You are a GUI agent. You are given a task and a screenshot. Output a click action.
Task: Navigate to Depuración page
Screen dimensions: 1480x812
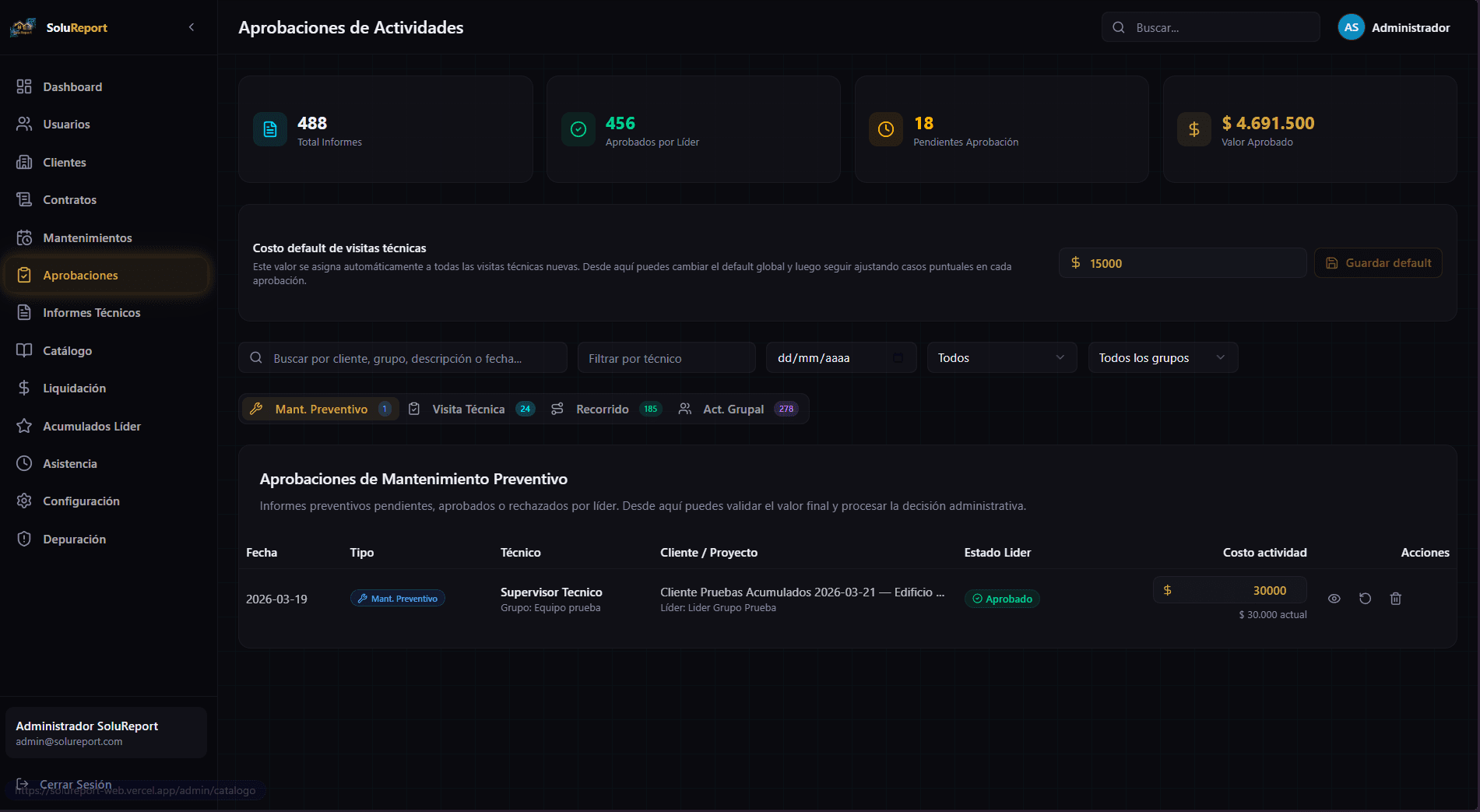[74, 540]
